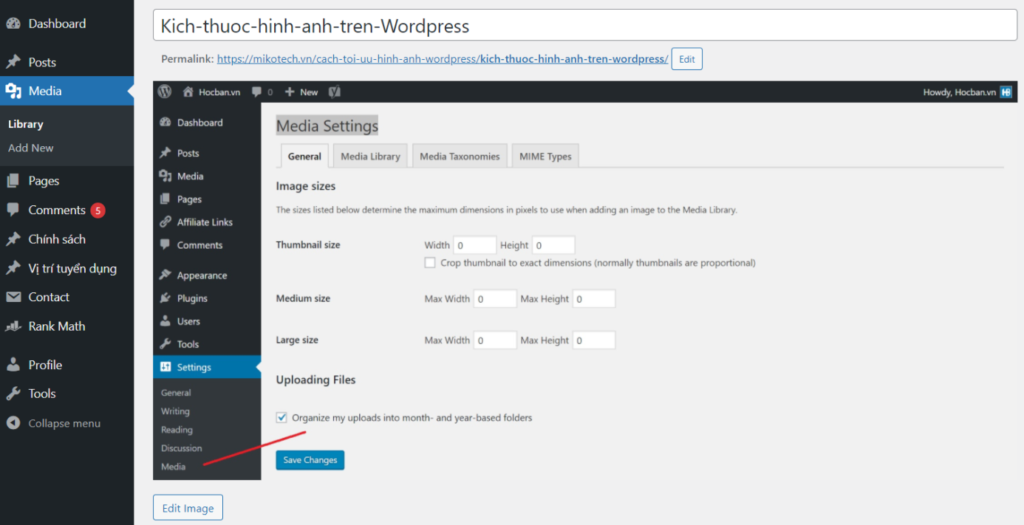Click the Howdy, Hocban.vn avatar

pyautogui.click(x=1006, y=92)
